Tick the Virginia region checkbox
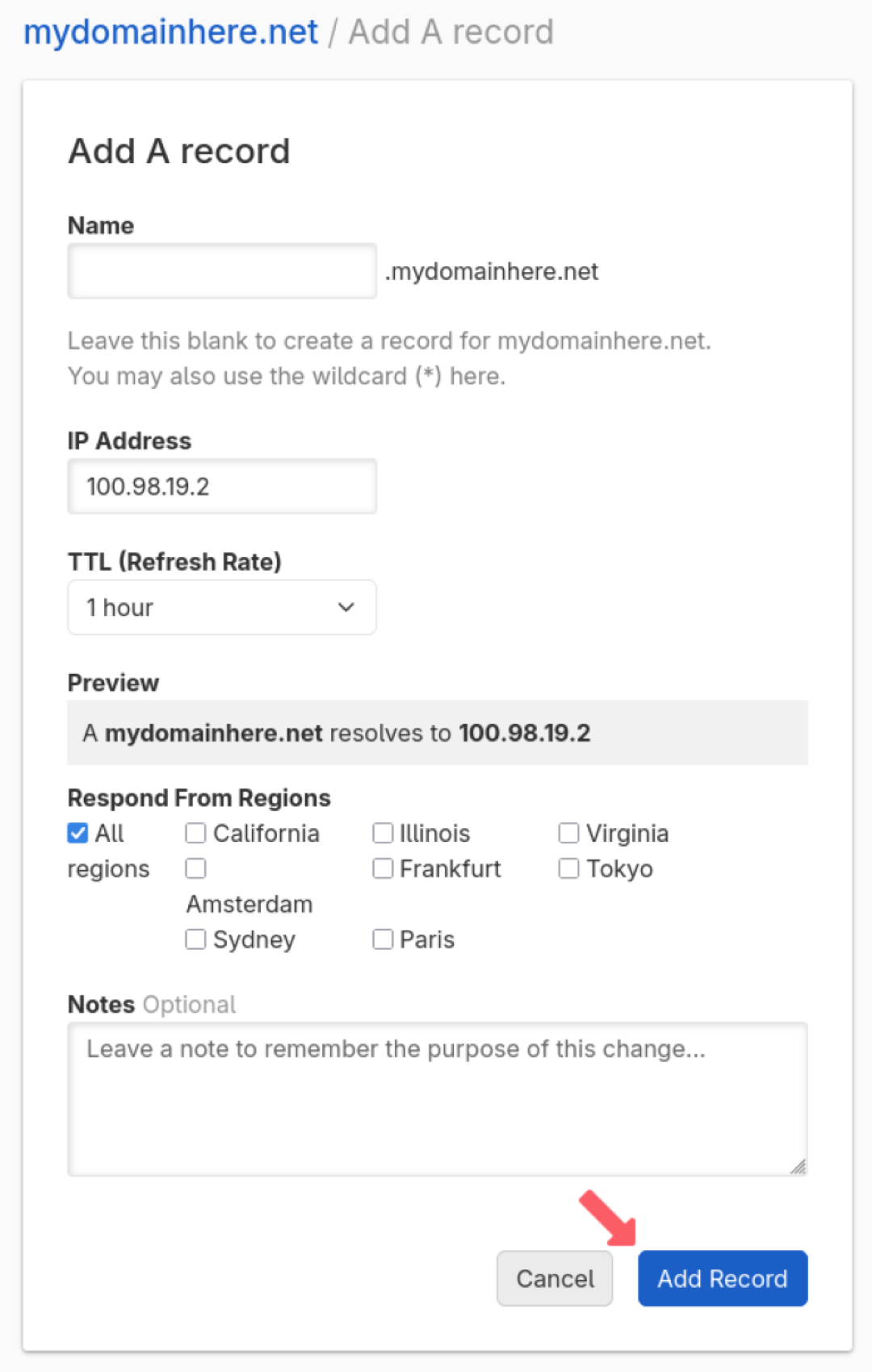872x1372 pixels. [x=569, y=833]
